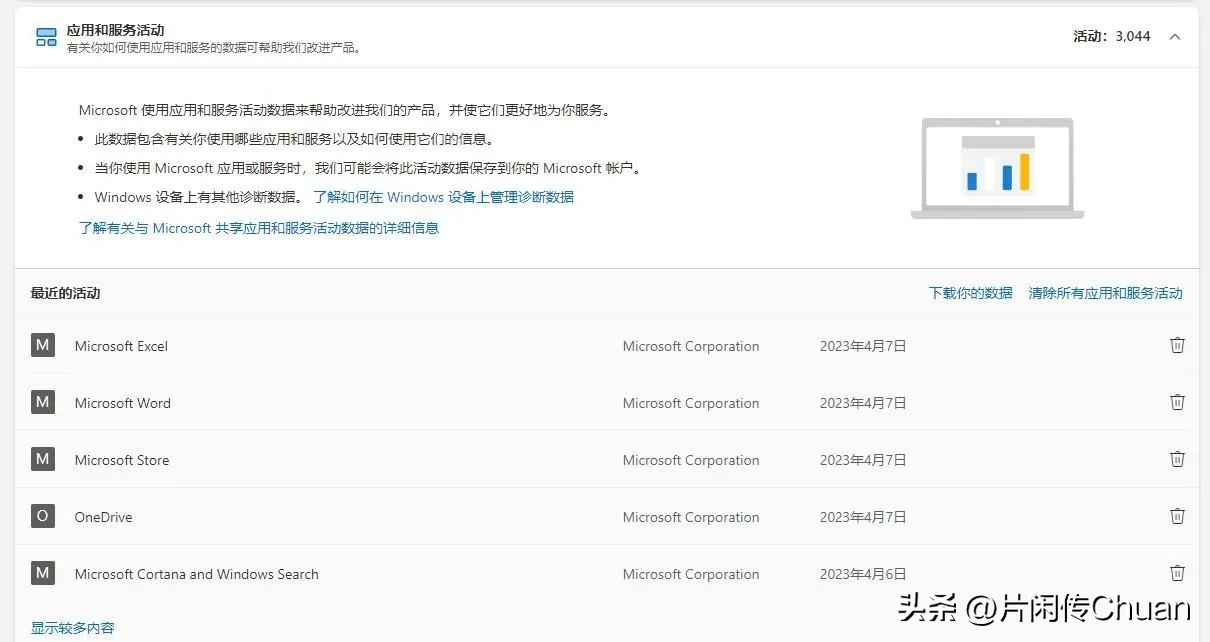This screenshot has height=642, width=1210.
Task: Open the 下载你的数据 link
Action: 970,293
